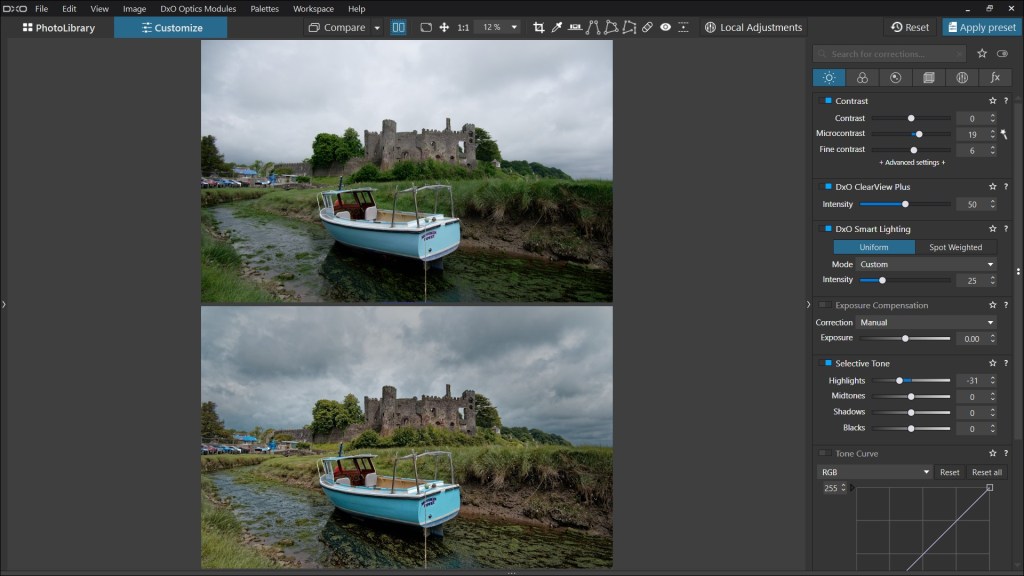The image size is (1024, 576).
Task: Open the DxO Optics Modules menu
Action: [x=198, y=8]
